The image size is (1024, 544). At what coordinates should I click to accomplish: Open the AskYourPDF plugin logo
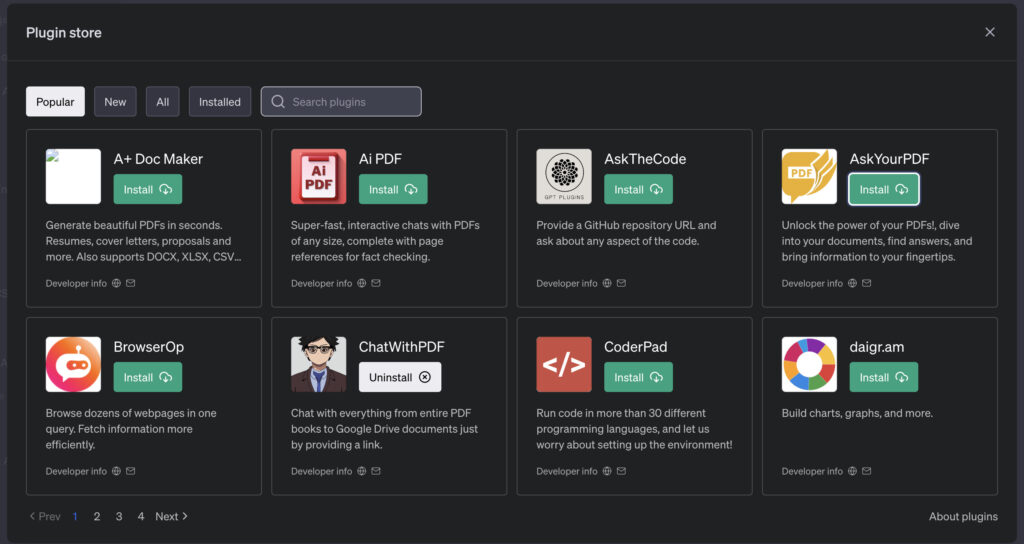(x=809, y=176)
